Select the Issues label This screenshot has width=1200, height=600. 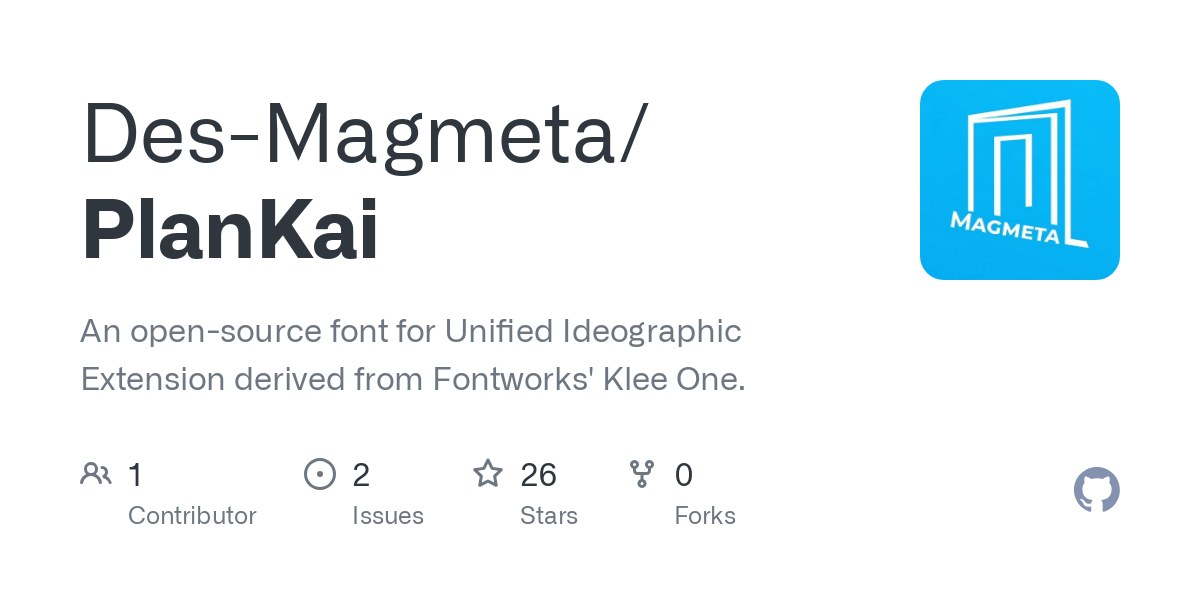coord(388,516)
